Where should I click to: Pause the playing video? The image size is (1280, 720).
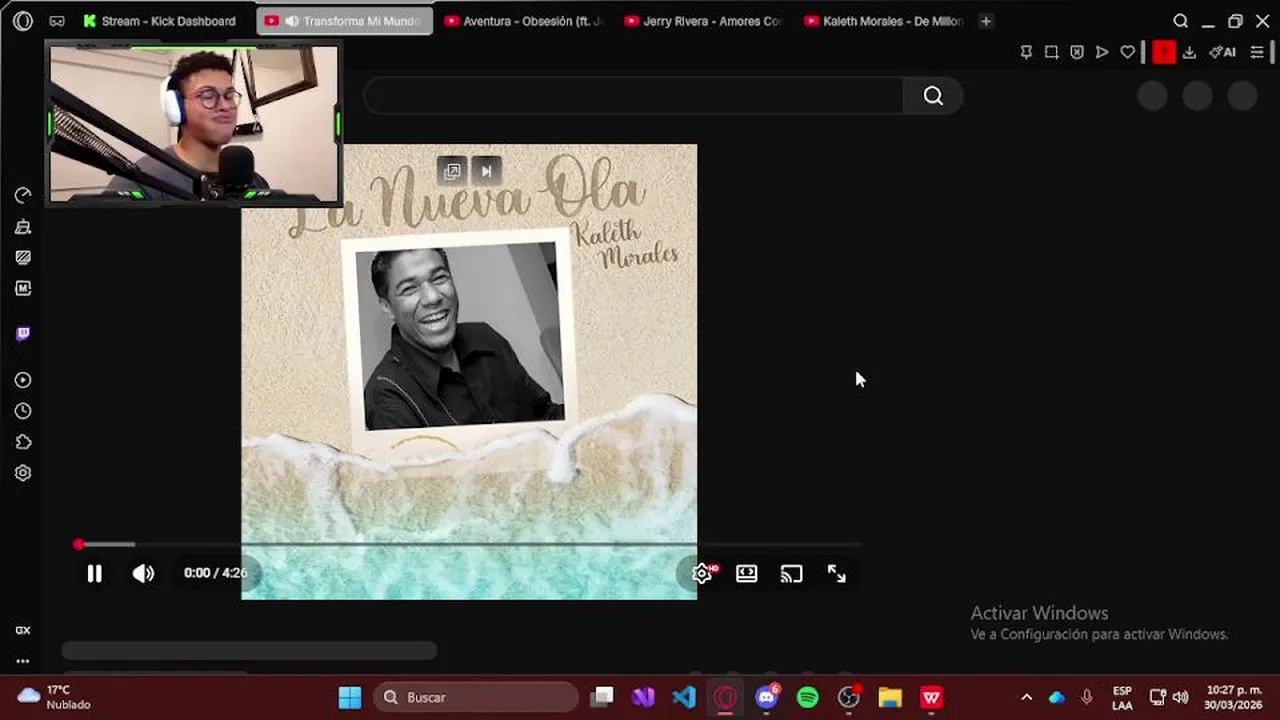[94, 573]
